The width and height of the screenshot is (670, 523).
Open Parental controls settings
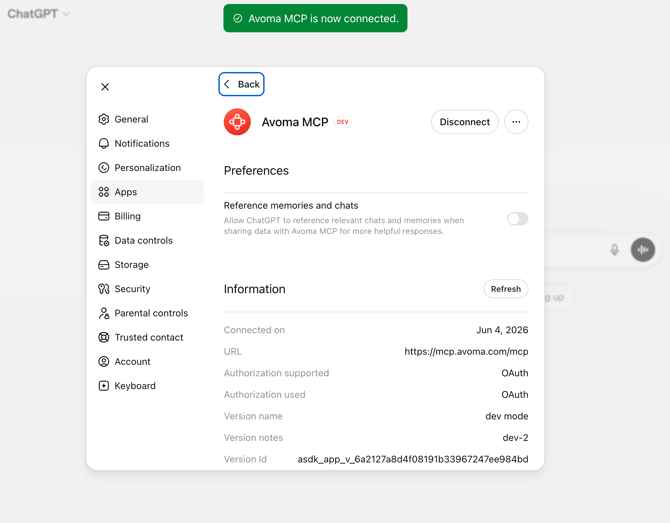147,313
